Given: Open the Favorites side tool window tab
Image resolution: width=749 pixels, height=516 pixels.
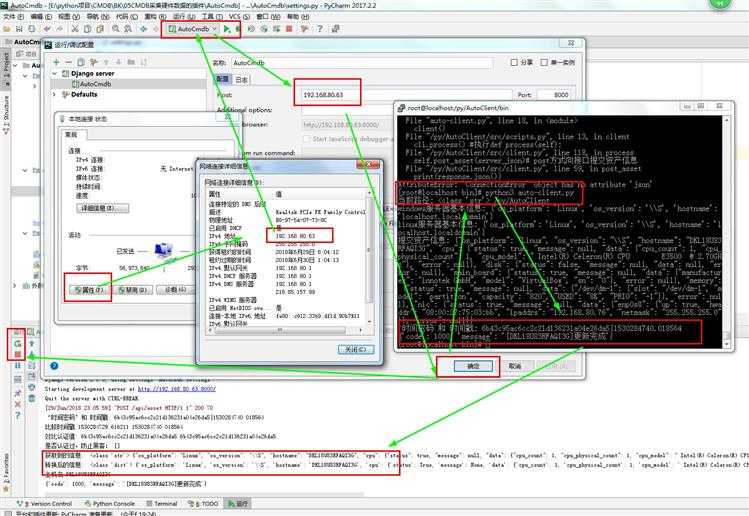Looking at the screenshot, I should coord(6,473).
